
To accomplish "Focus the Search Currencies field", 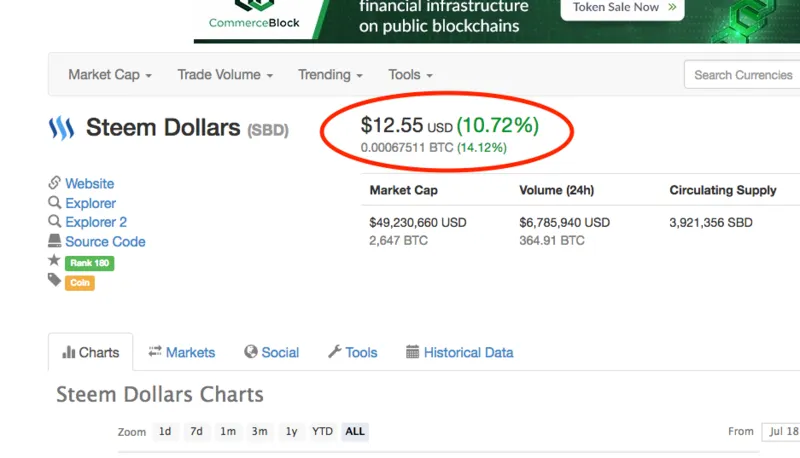I will pyautogui.click(x=742, y=75).
